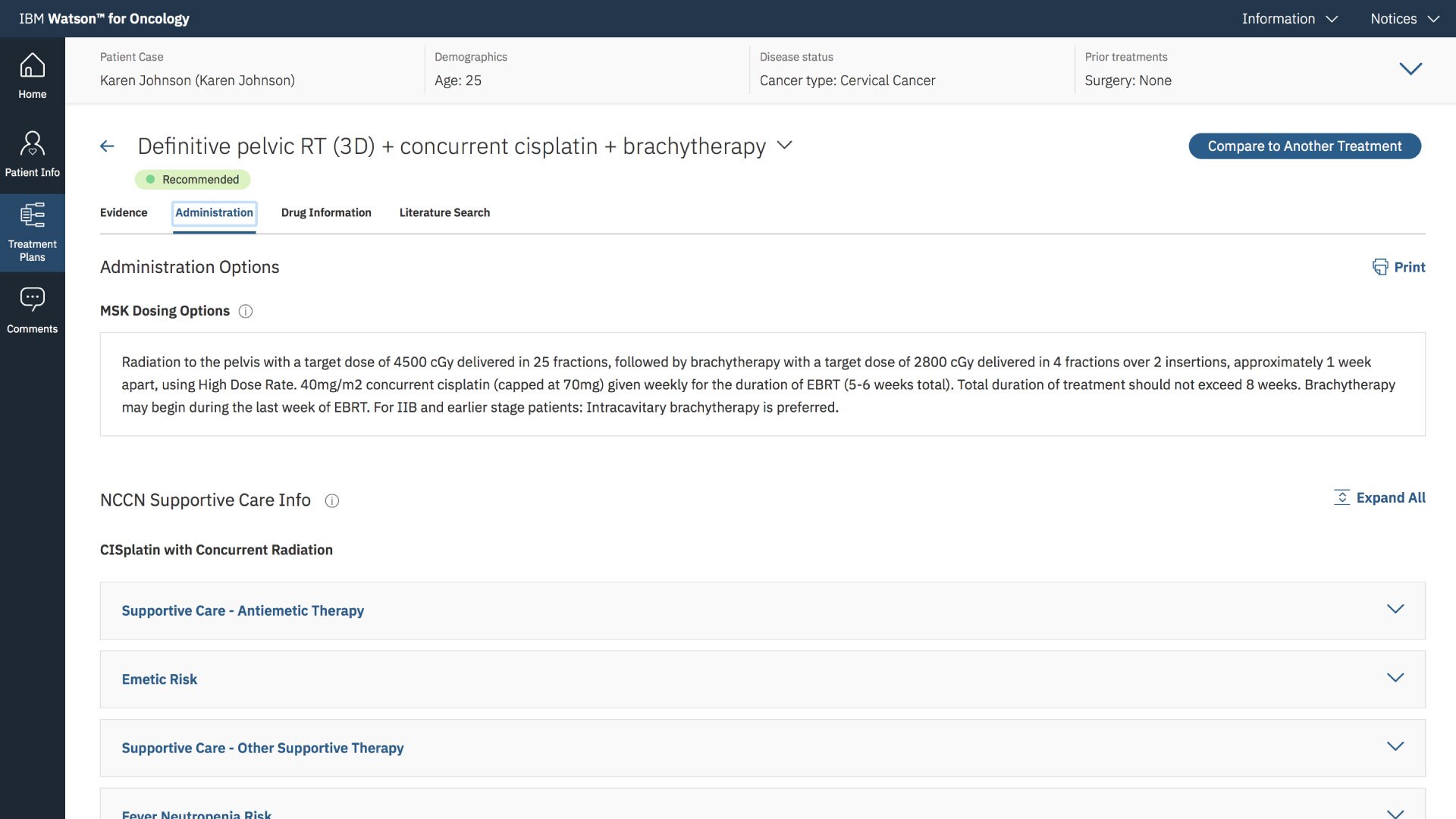Click info icon next to MSK Dosing Options
1456x819 pixels.
[246, 312]
